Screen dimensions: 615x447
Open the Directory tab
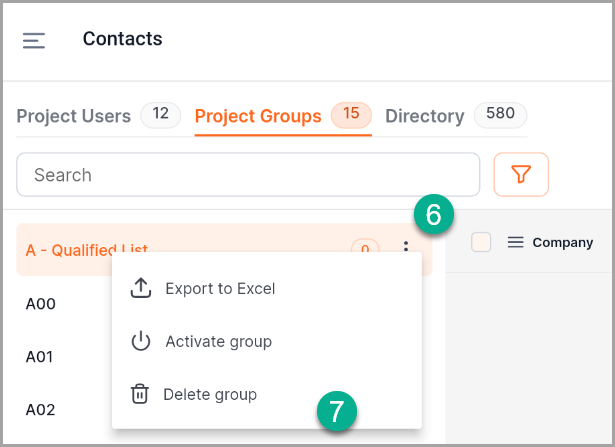click(424, 116)
